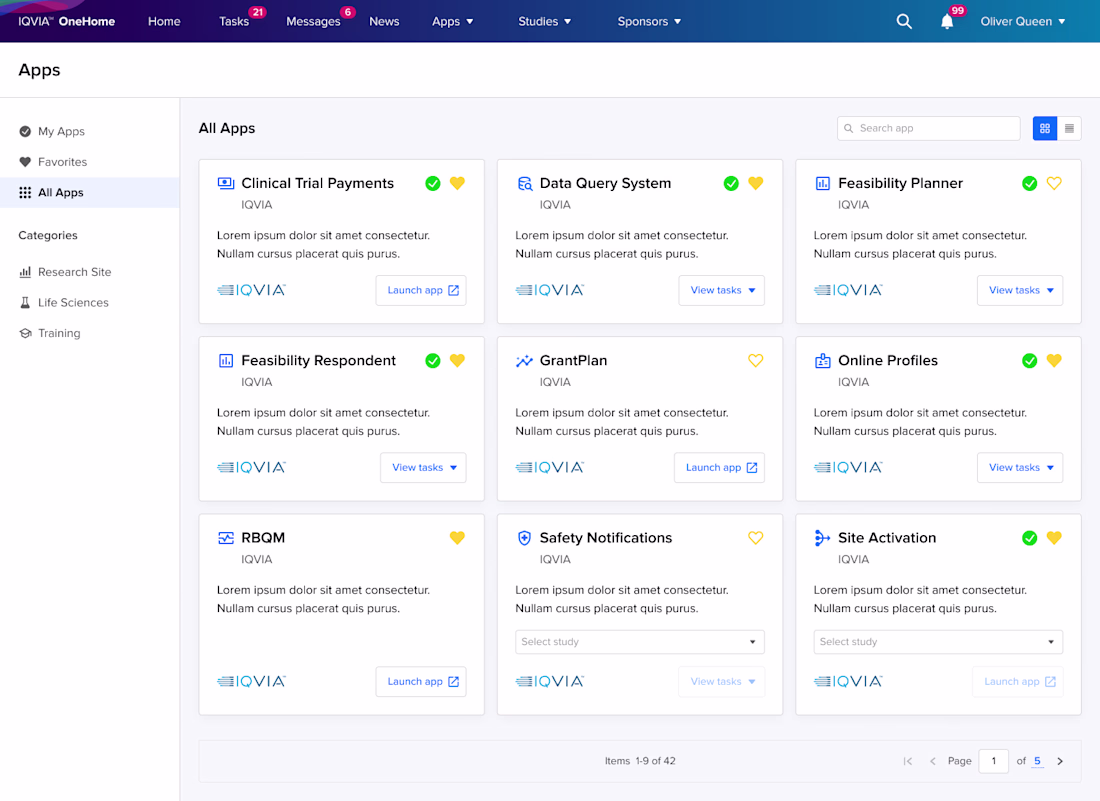Open Messages in the navbar
1100x801 pixels.
(x=313, y=22)
